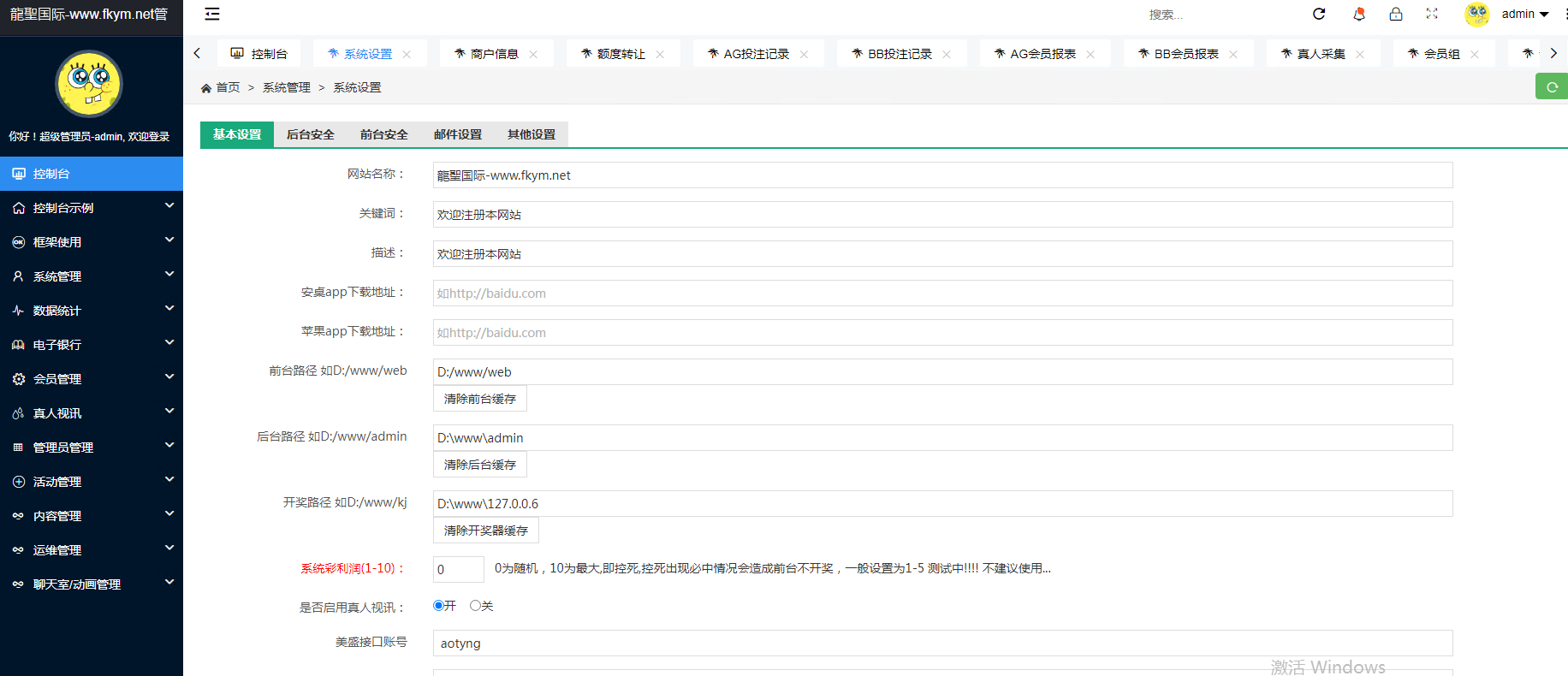Image resolution: width=1568 pixels, height=676 pixels.
Task: Switch to the 前台安全 settings tab
Action: (384, 134)
